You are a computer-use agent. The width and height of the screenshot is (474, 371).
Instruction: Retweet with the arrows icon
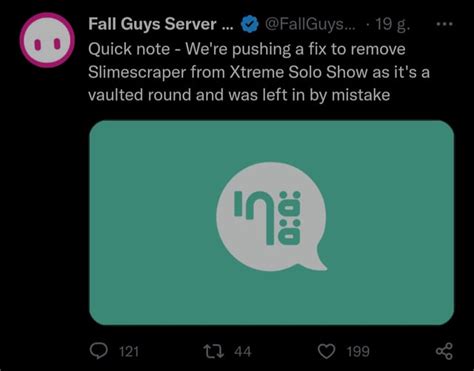pyautogui.click(x=214, y=351)
